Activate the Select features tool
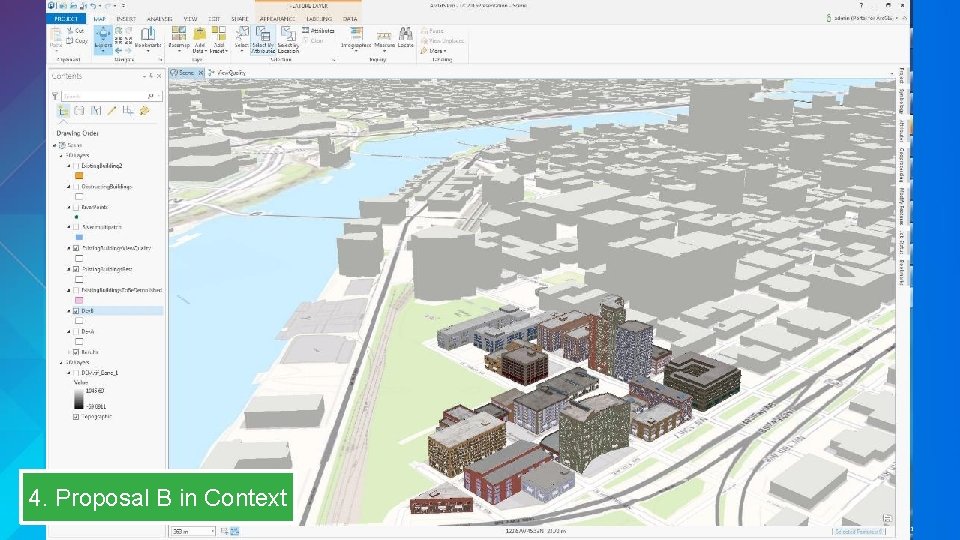960x540 pixels. click(242, 38)
